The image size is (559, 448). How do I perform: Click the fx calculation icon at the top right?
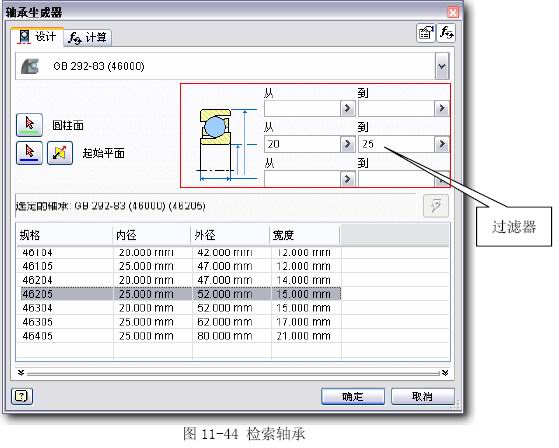point(446,33)
